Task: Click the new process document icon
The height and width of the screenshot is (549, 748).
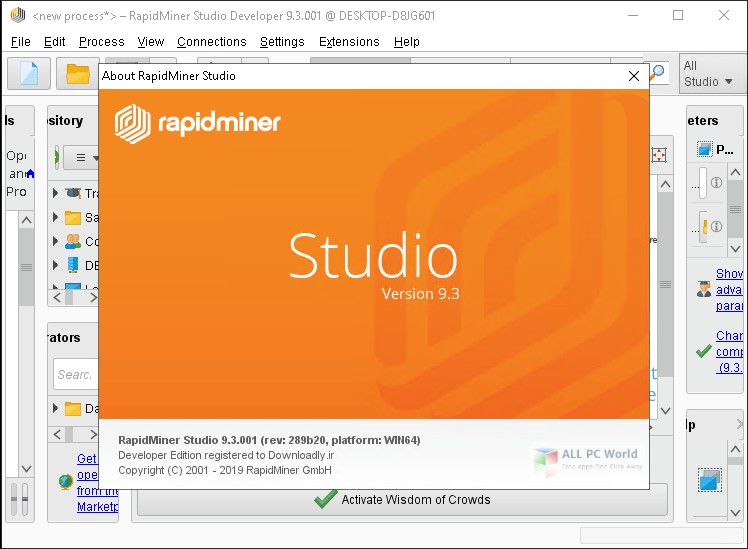Action: point(29,74)
